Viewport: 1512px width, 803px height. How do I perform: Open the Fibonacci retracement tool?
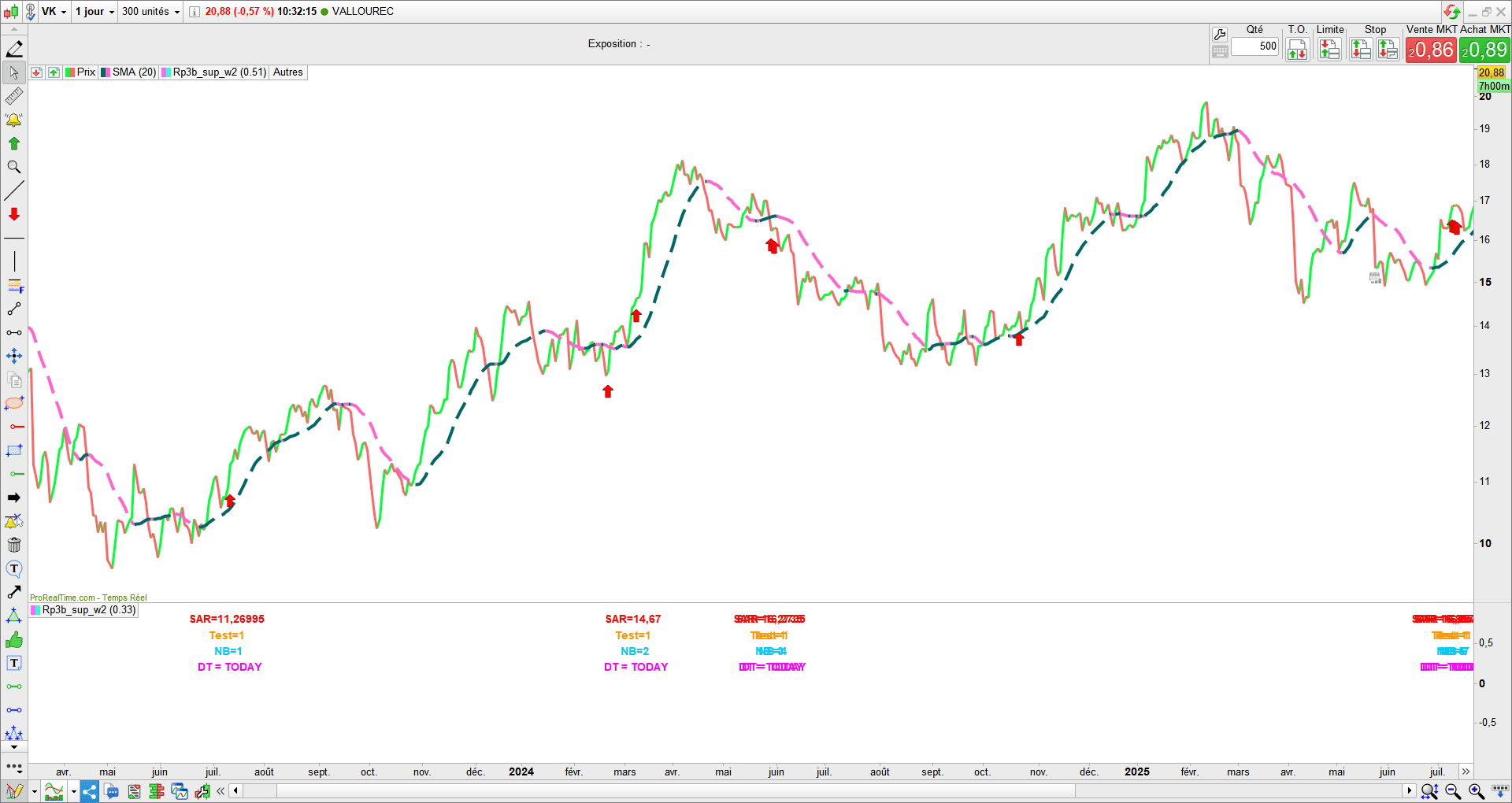[x=14, y=285]
